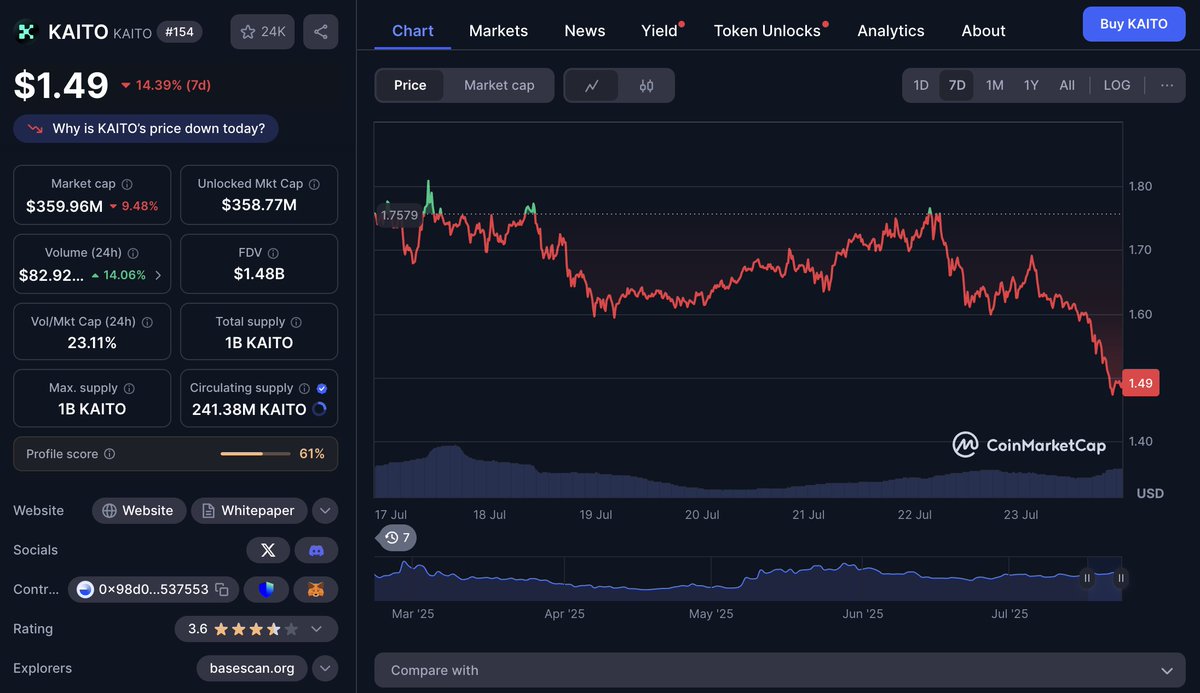The height and width of the screenshot is (693, 1200).
Task: Click Why is KAITO's price down today
Action: click(146, 128)
